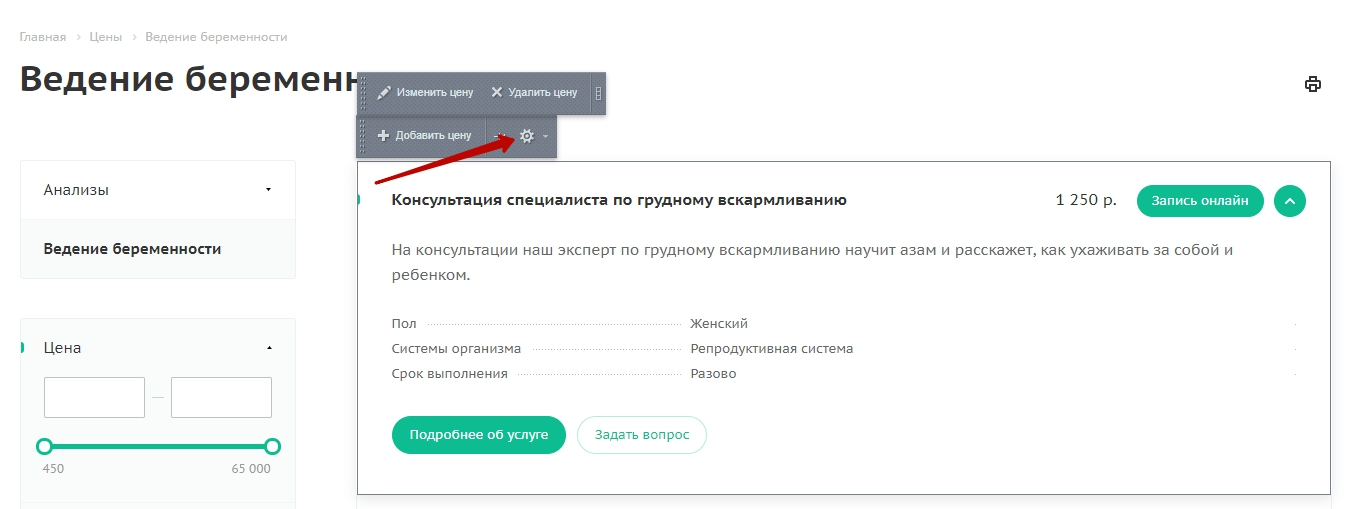Click the right price slider handle at 65 000
This screenshot has width=1349, height=509.
272,446
